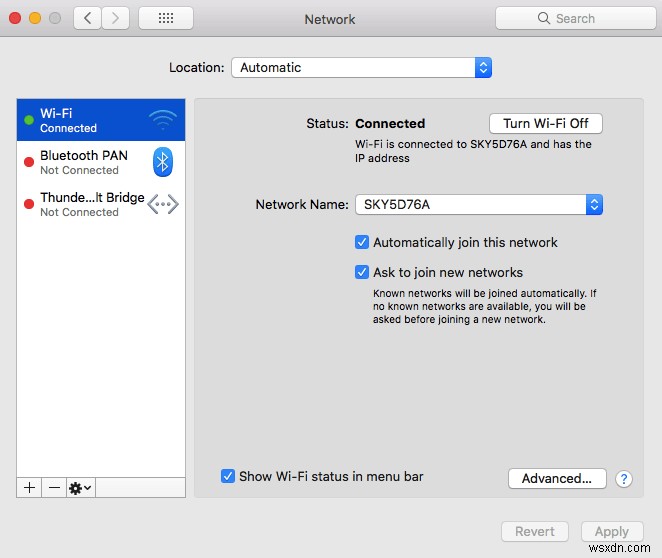Viewport: 662px width, 558px height.
Task: Click red status dot beside Thunderbolt Bridge
Action: pos(29,204)
